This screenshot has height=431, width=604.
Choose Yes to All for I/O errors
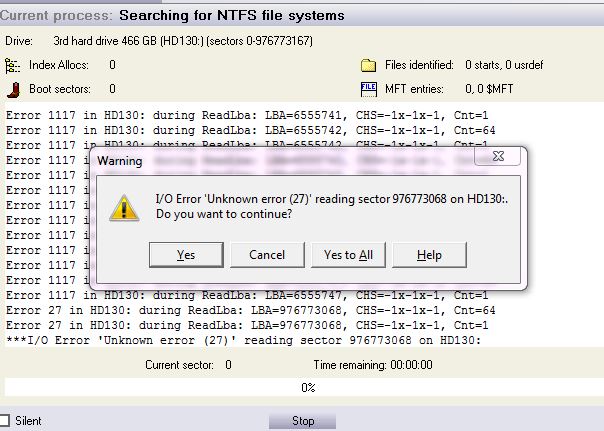348,255
